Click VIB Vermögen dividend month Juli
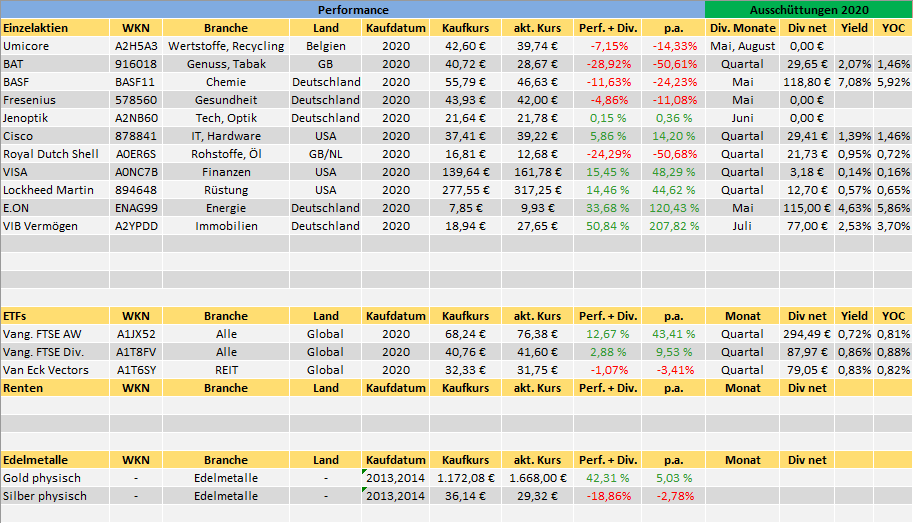Screen dimensions: 913x523 (x=742, y=227)
